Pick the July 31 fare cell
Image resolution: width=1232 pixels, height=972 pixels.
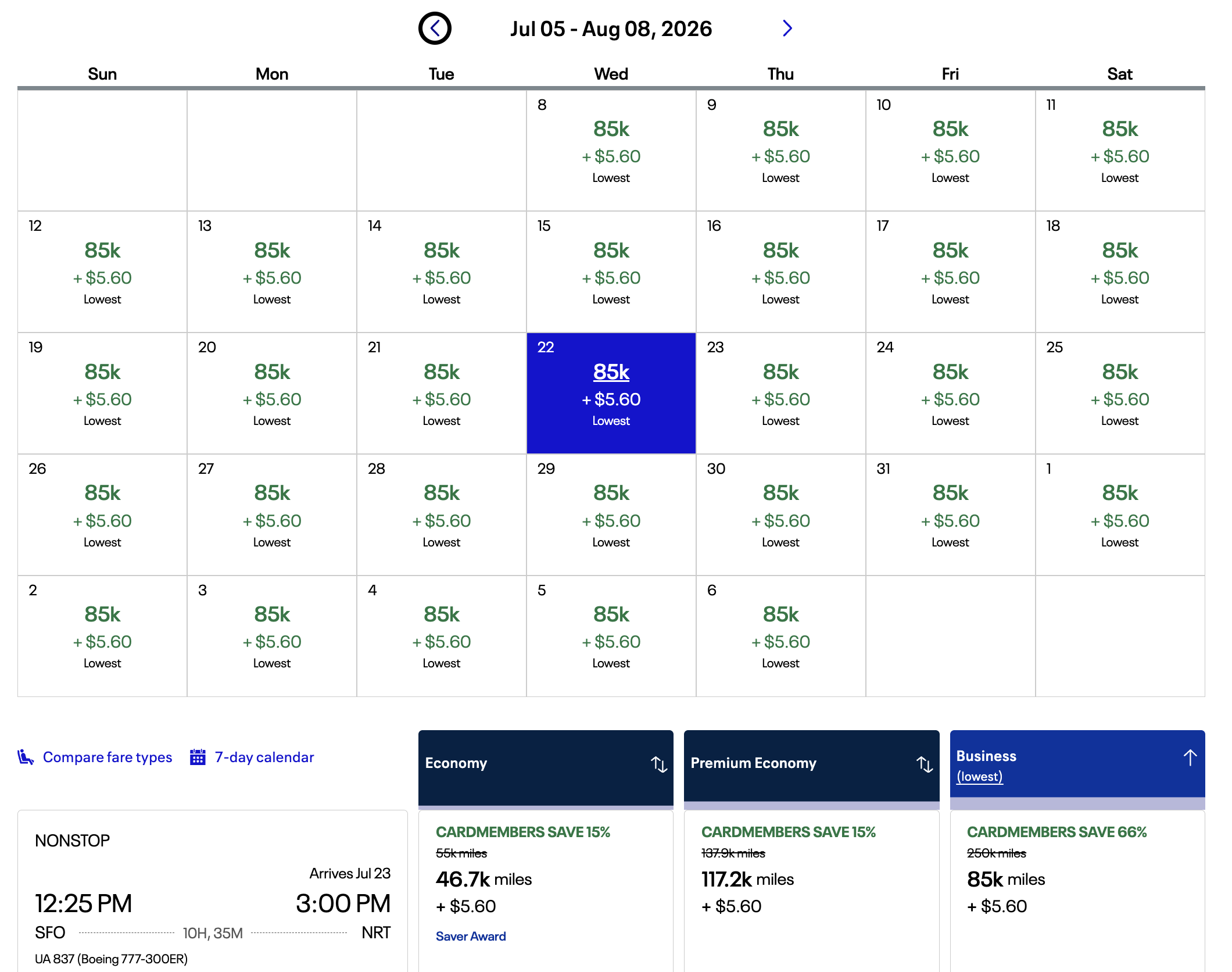950,514
